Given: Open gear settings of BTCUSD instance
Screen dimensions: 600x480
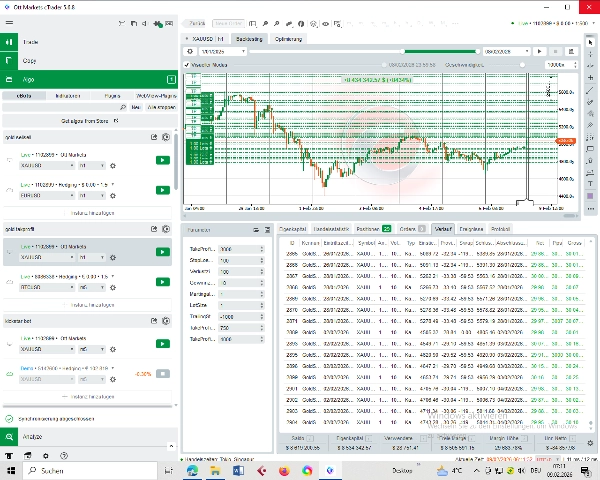Looking at the screenshot, I should 113,287.
